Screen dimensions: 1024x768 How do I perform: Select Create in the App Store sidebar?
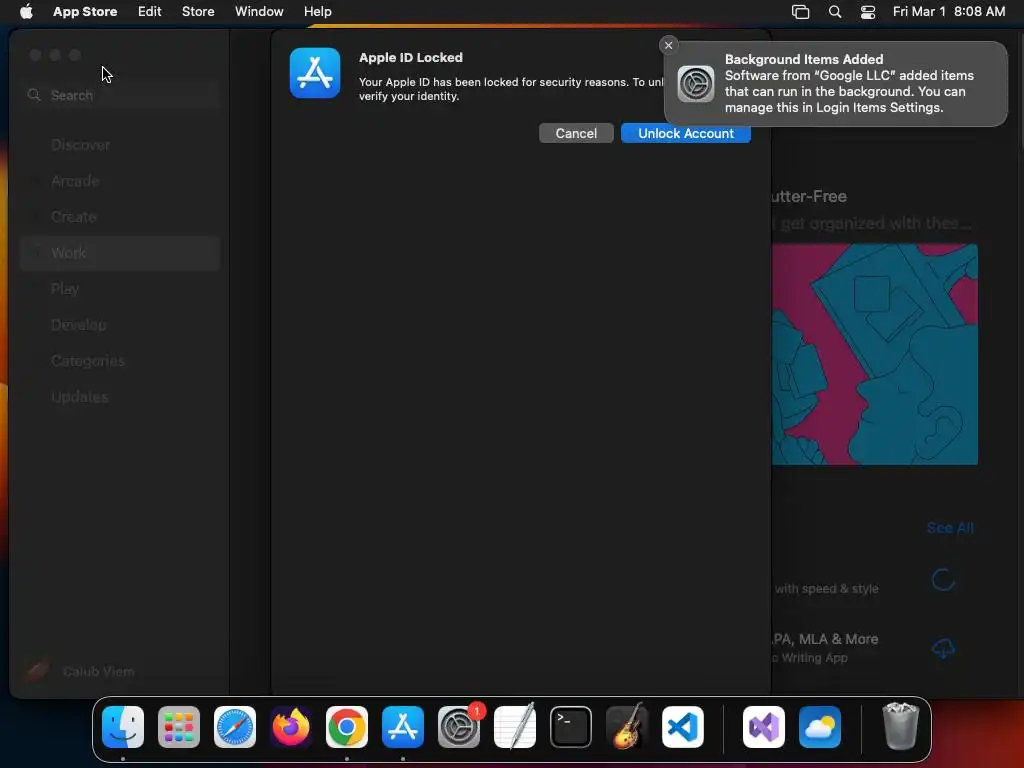click(121, 217)
